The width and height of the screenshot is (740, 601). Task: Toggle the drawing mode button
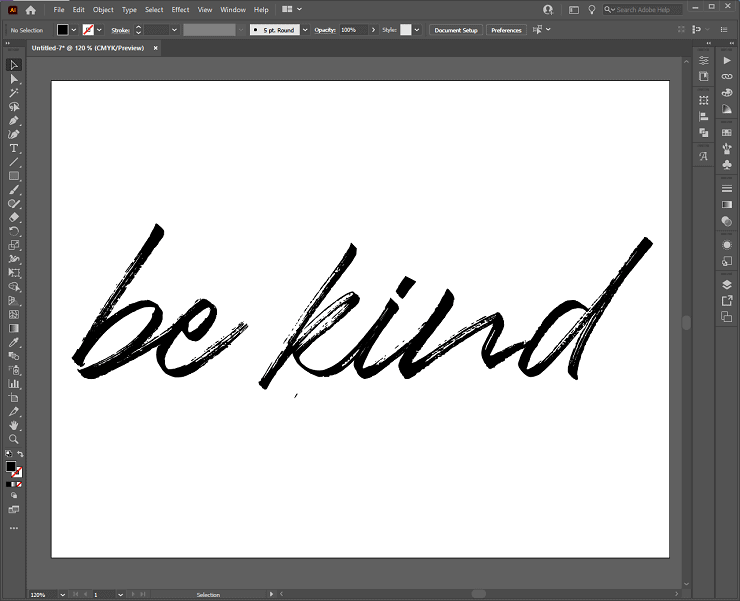pyautogui.click(x=14, y=496)
